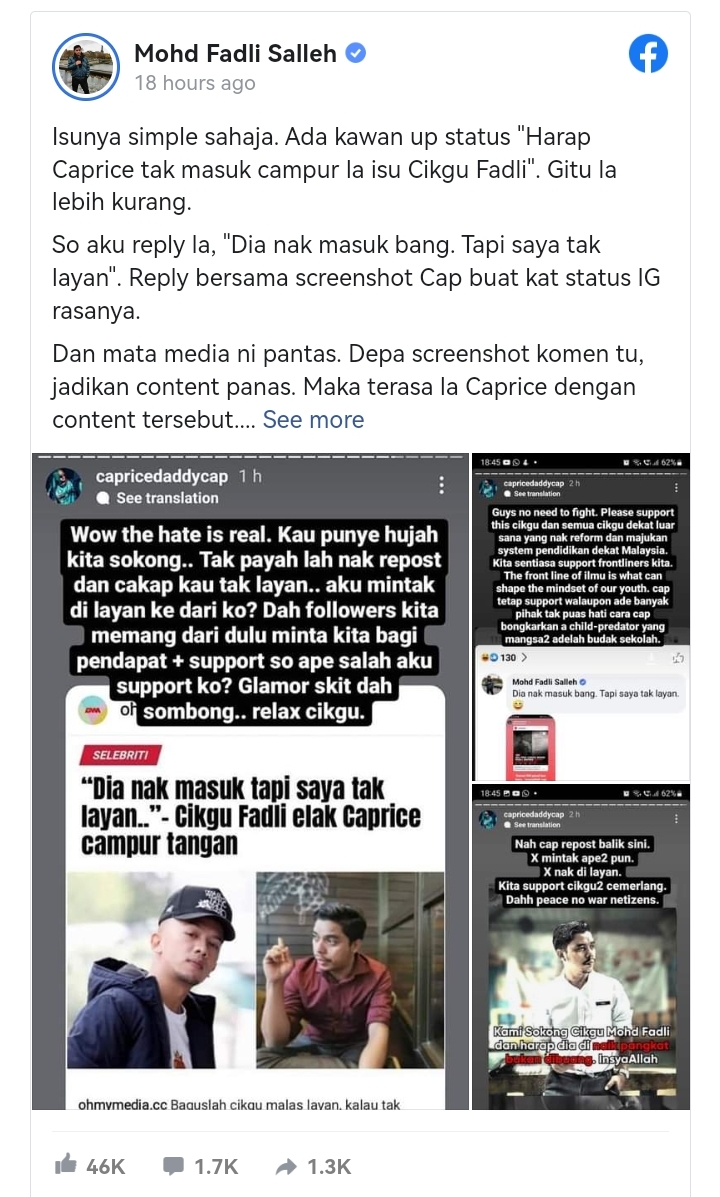Click the 1.7K comments count
This screenshot has height=1197, width=720.
point(216,1166)
